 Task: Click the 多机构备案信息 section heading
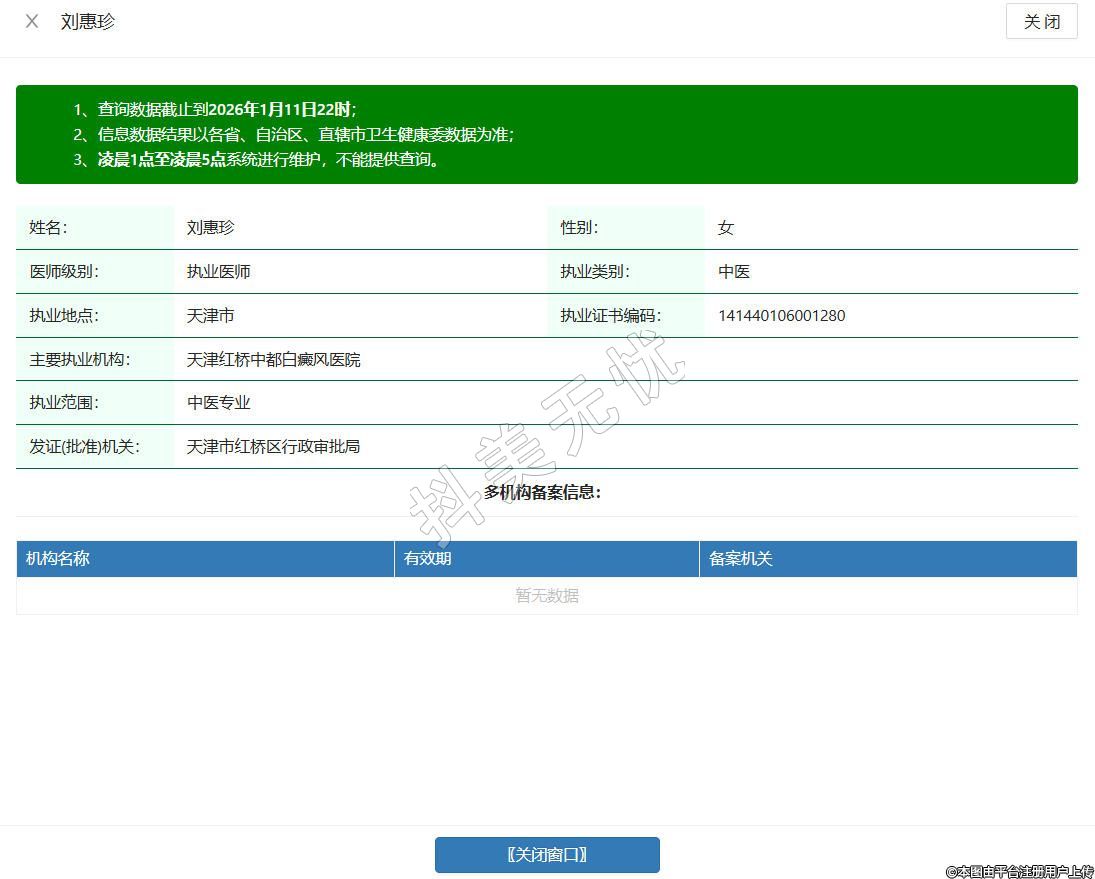[543, 492]
